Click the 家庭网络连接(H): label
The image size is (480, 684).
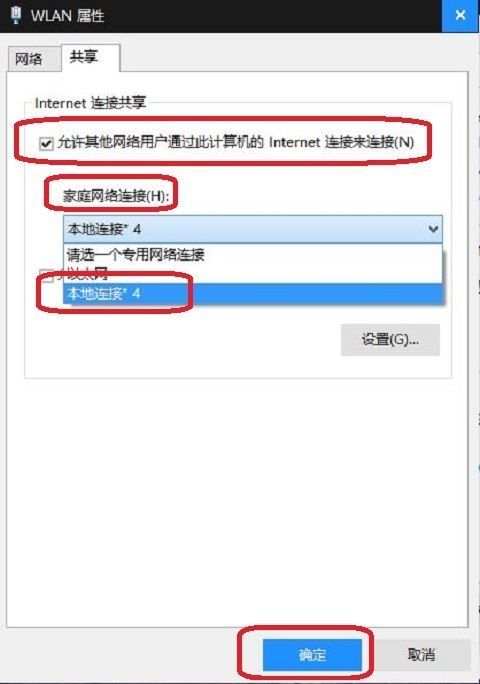[116, 196]
